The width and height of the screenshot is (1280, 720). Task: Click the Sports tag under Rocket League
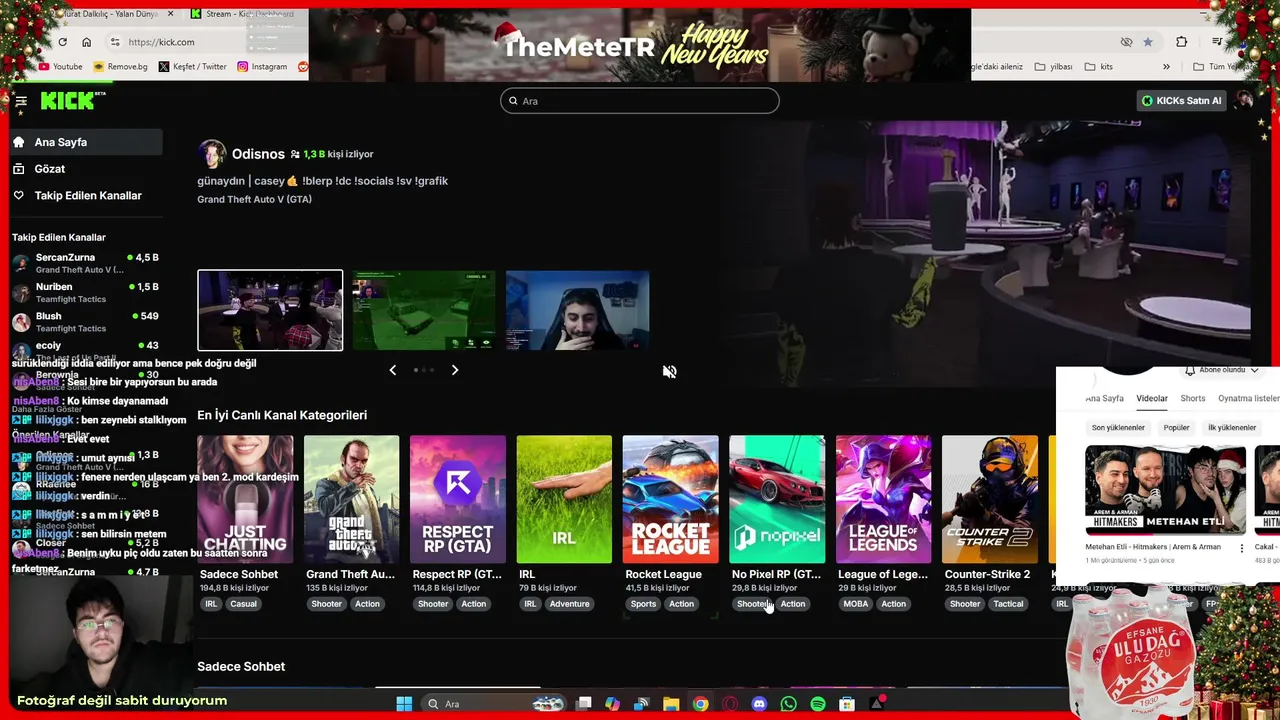[644, 604]
